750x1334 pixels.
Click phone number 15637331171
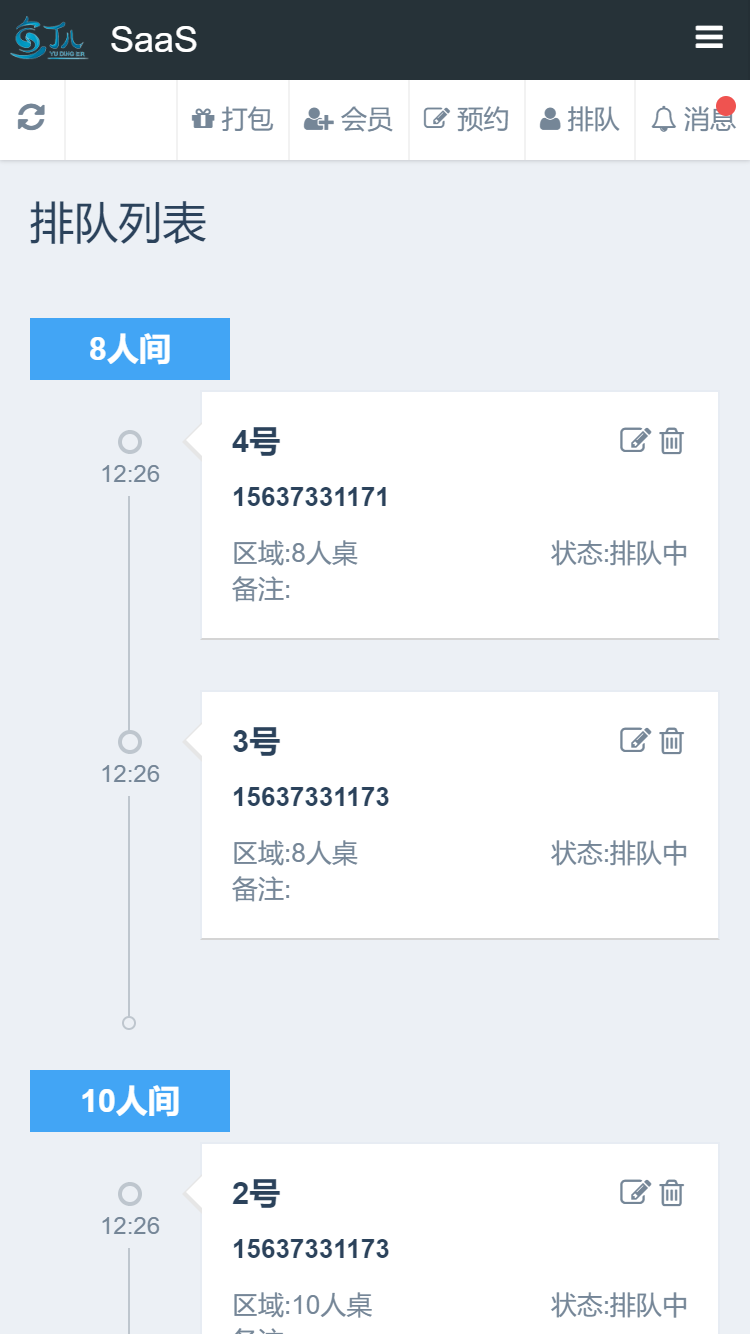[310, 497]
